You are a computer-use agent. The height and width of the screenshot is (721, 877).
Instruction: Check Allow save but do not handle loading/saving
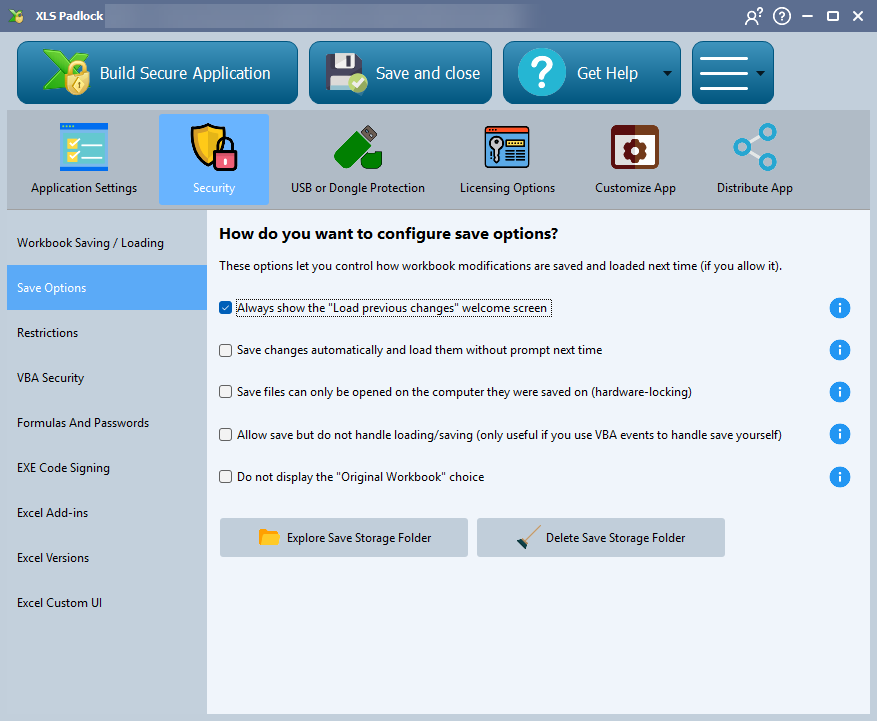coord(226,435)
